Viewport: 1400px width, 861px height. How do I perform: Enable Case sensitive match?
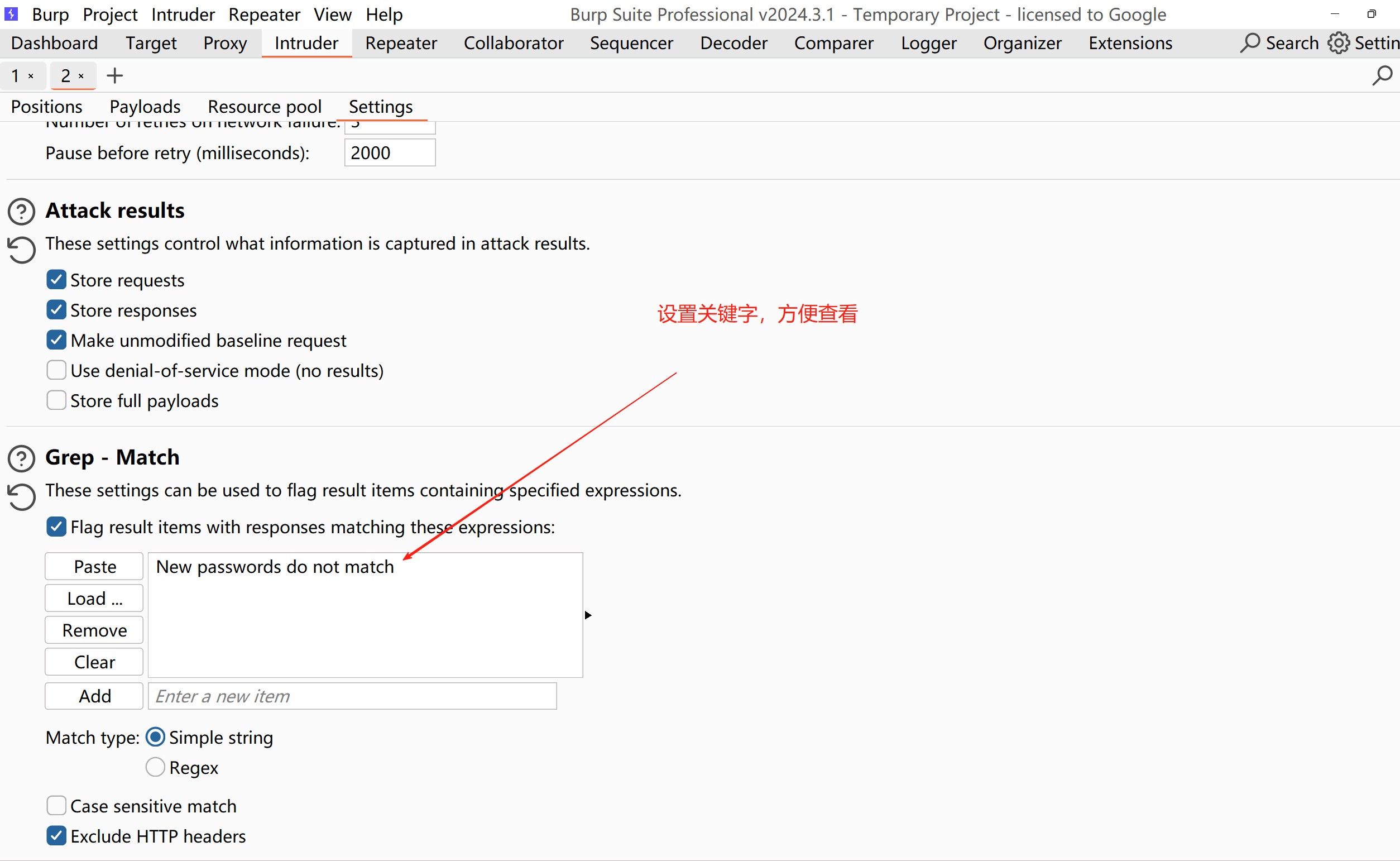click(56, 806)
